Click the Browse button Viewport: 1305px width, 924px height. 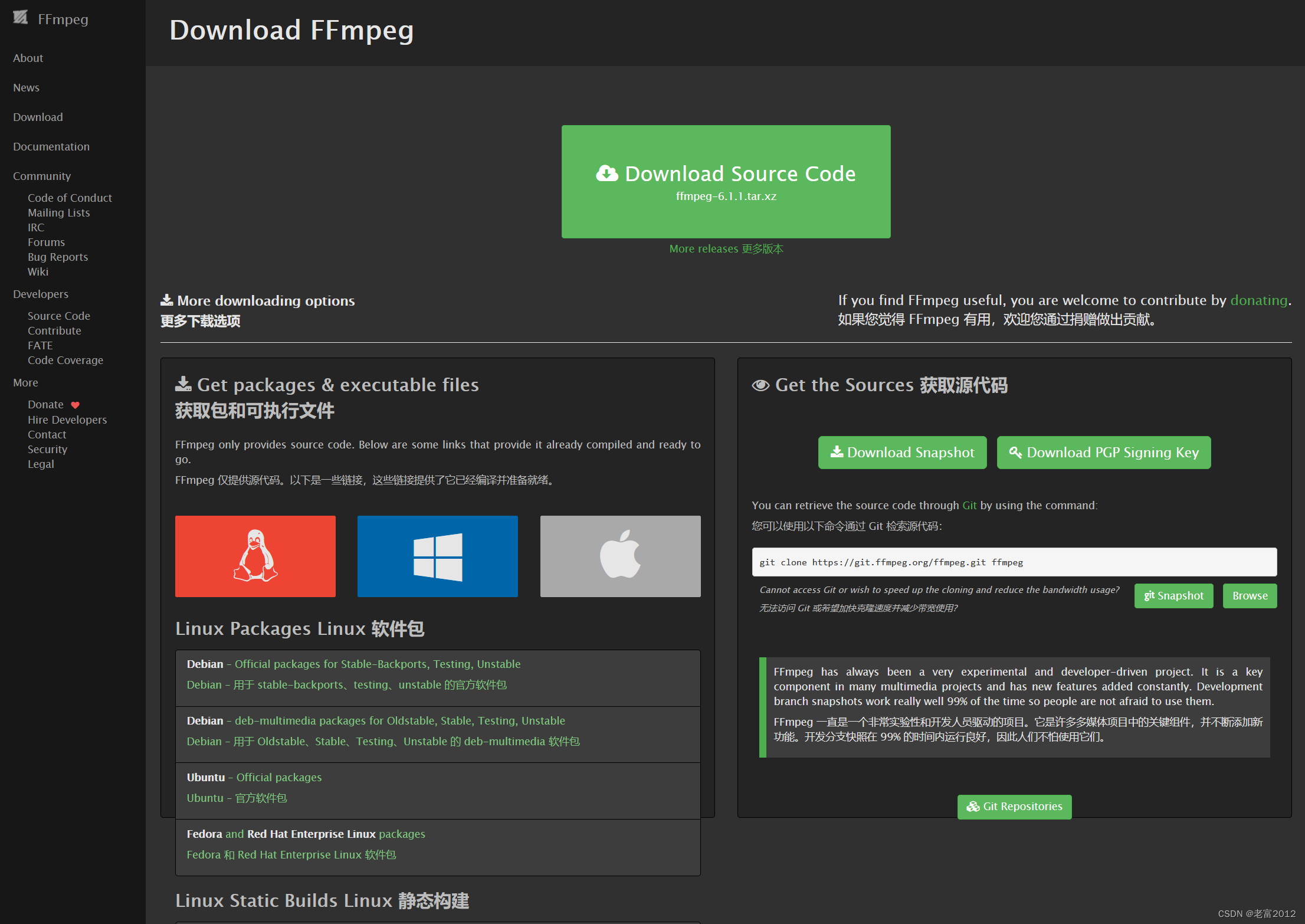pos(1250,595)
